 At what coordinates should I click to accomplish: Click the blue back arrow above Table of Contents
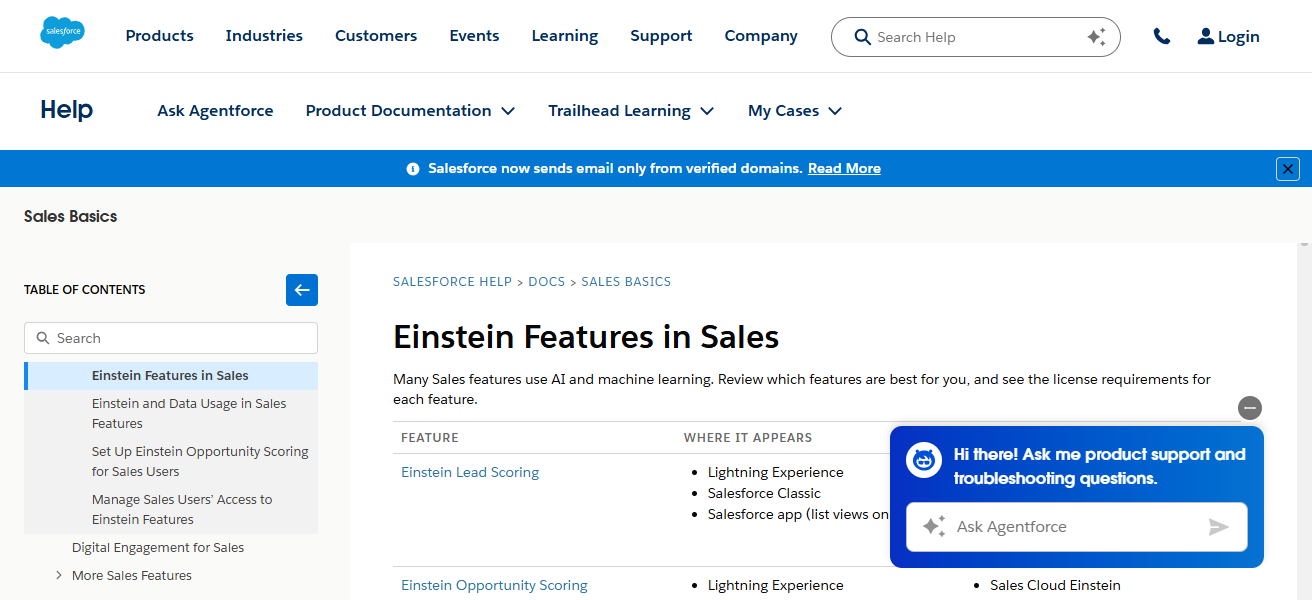pos(301,289)
